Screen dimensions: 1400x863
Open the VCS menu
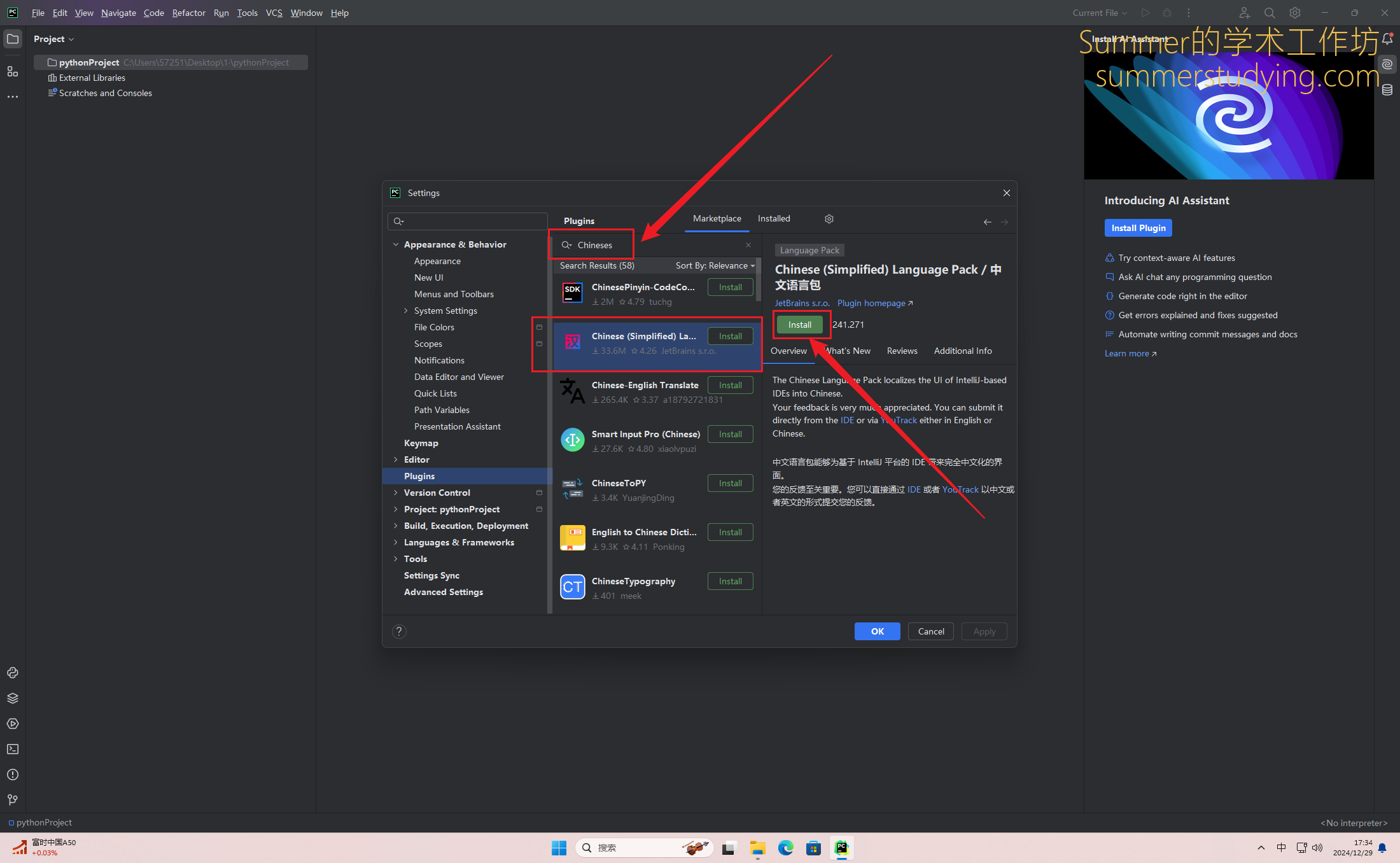tap(274, 13)
